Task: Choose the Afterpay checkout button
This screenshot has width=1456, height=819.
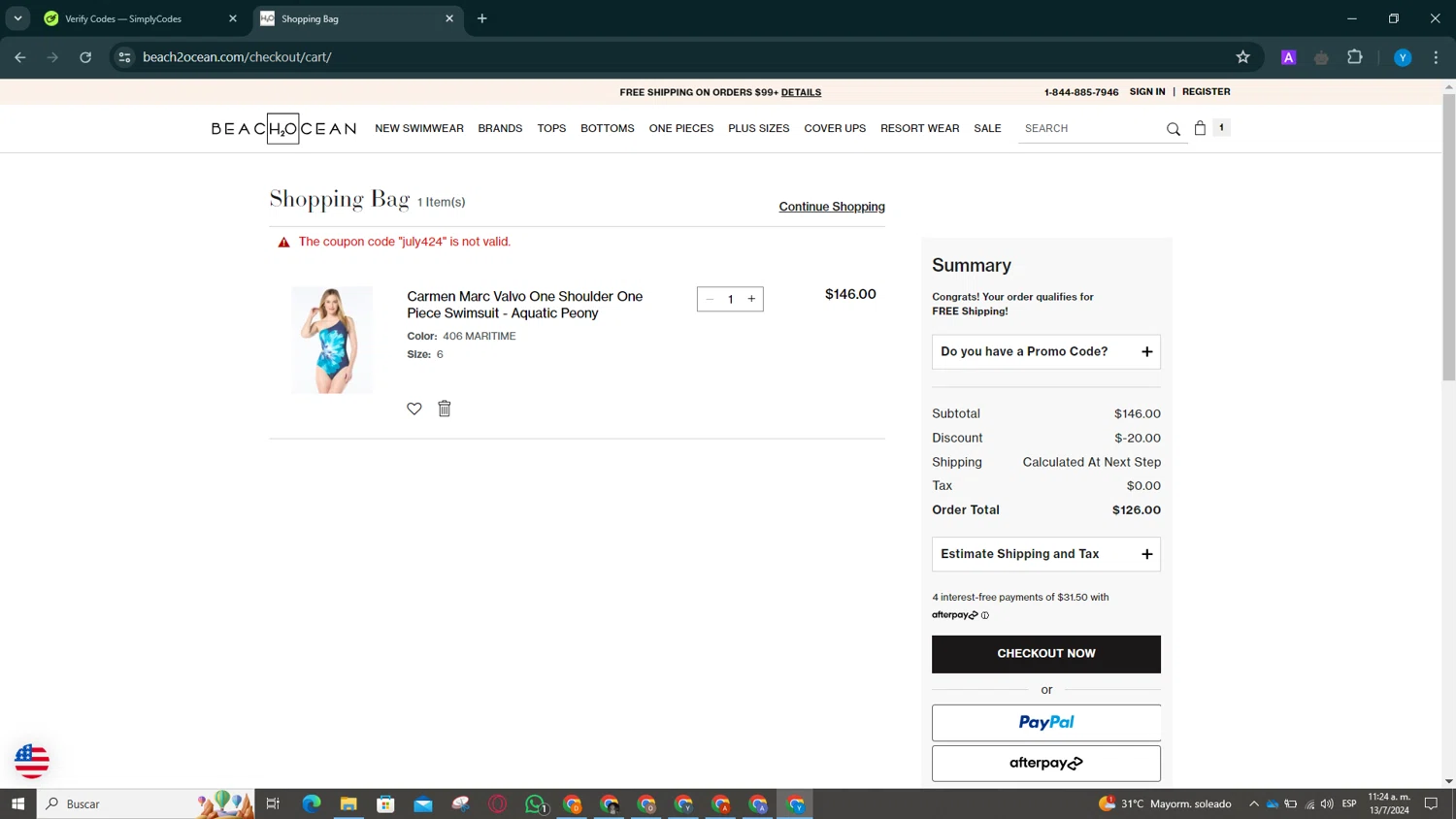Action: [x=1046, y=764]
